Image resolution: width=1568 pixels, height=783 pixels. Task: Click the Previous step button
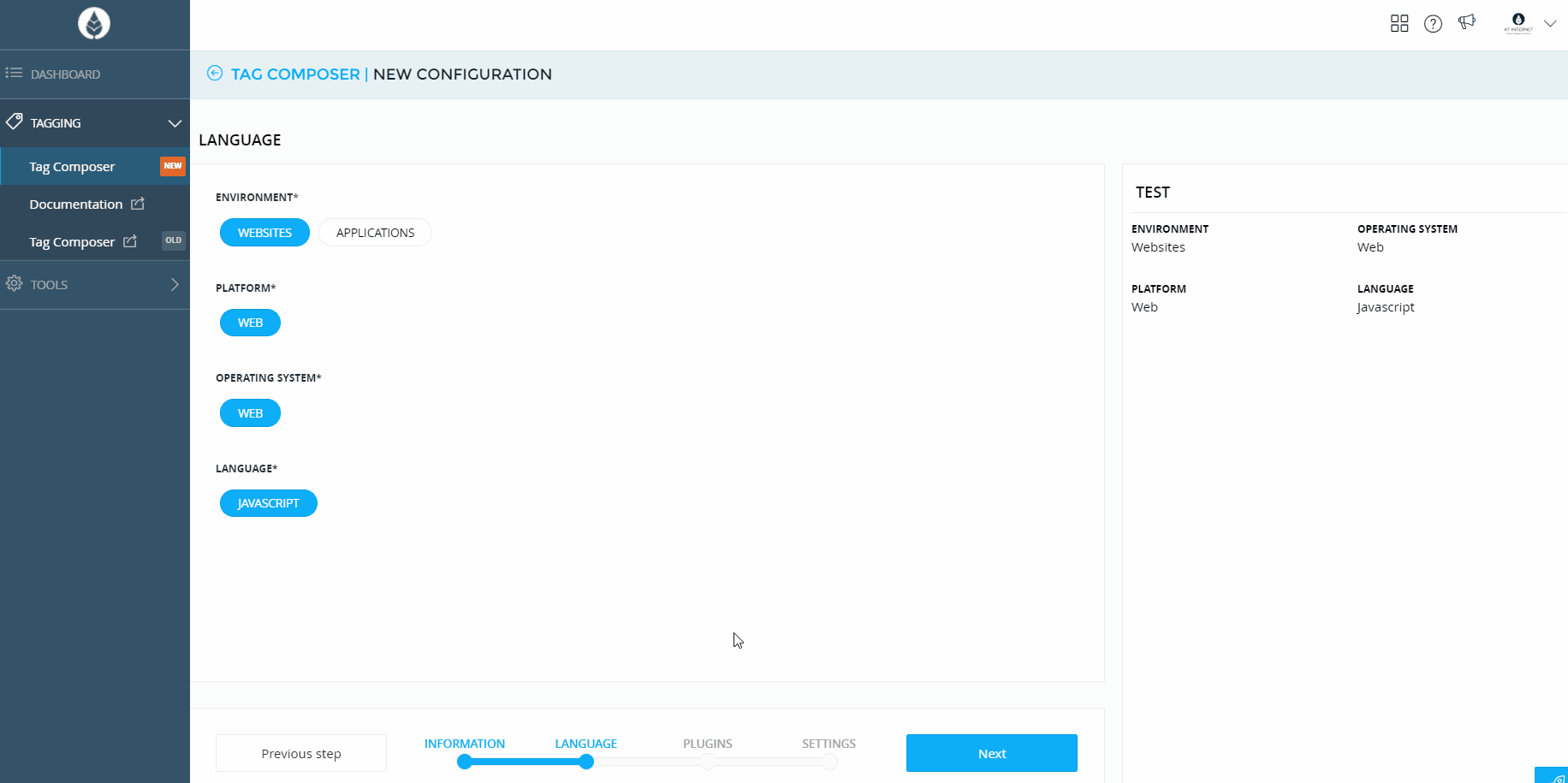pos(300,753)
